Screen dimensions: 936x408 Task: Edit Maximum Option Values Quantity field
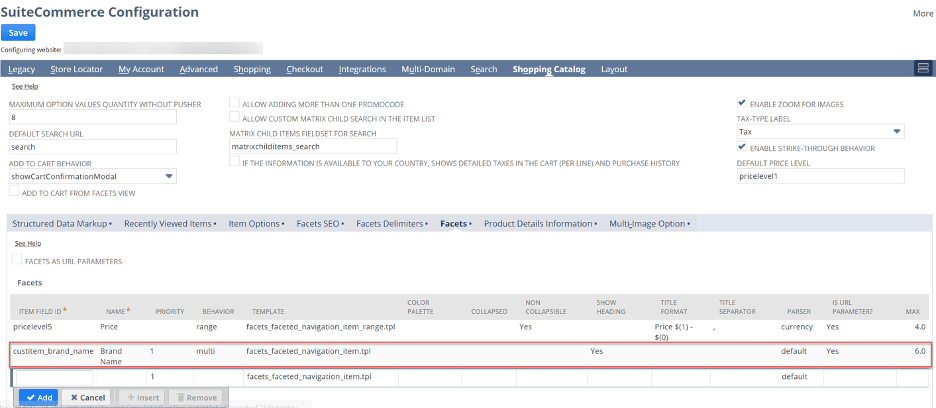pos(93,118)
